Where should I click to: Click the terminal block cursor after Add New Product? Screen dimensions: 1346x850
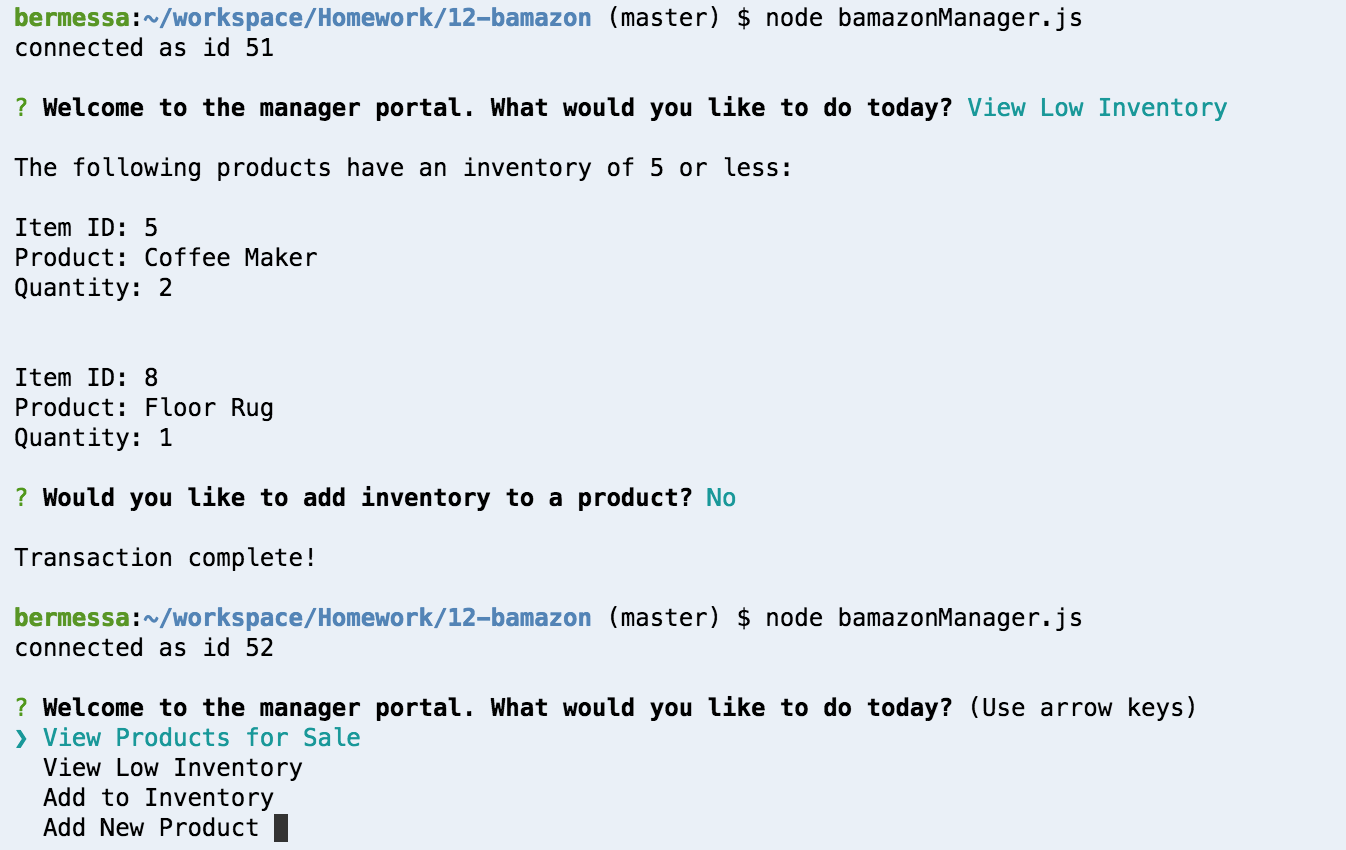[x=281, y=828]
